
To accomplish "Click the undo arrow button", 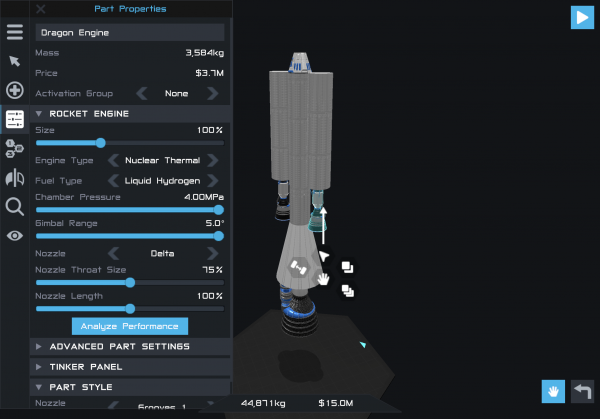I will point(582,390).
